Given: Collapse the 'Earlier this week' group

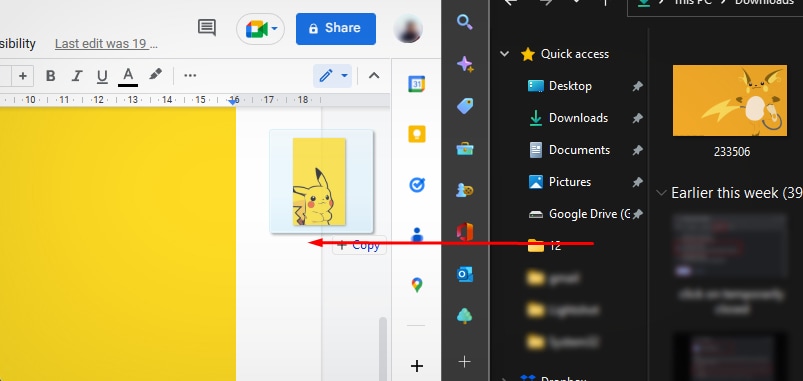Looking at the screenshot, I should (662, 193).
